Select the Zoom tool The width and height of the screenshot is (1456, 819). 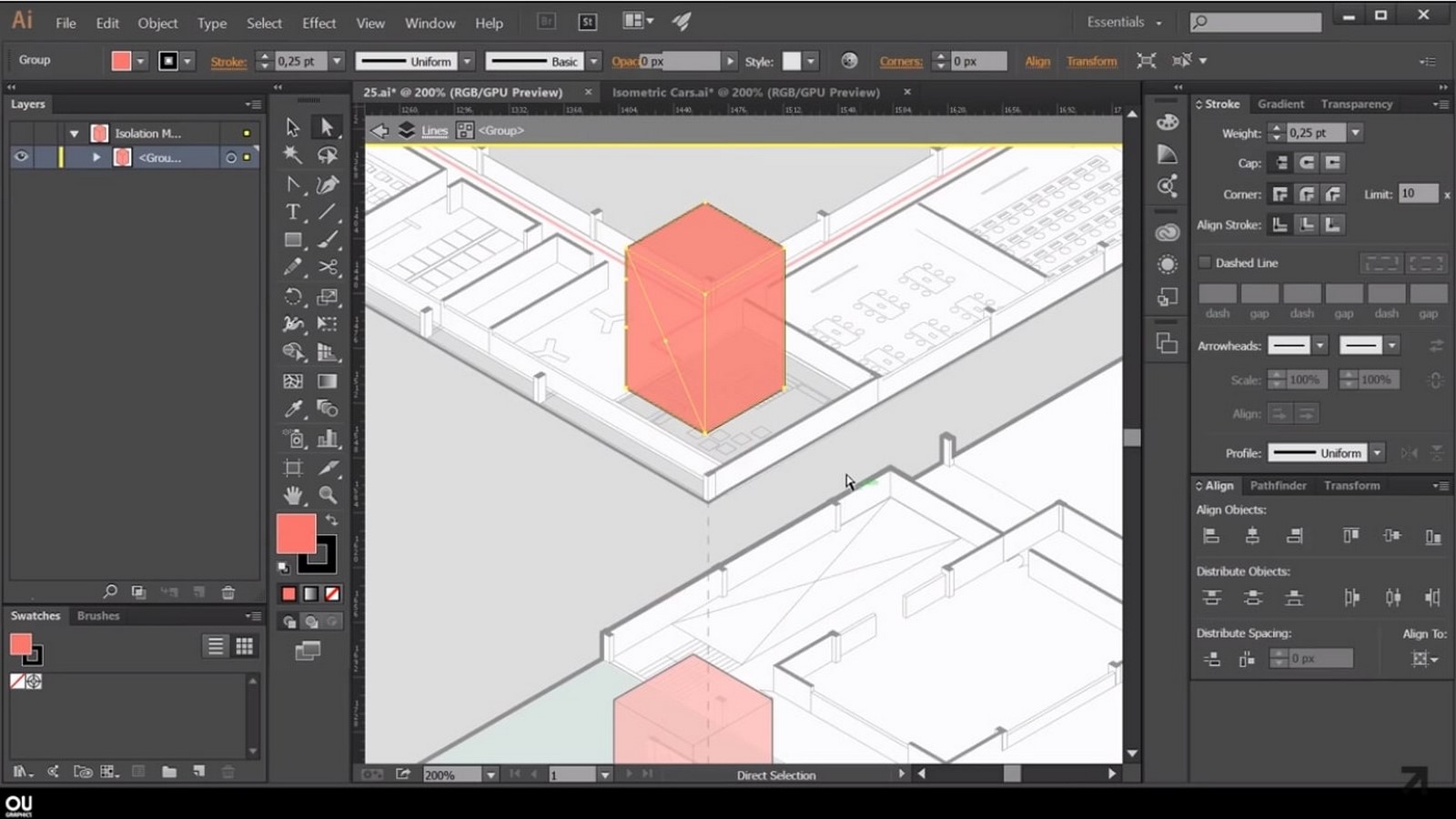point(328,495)
